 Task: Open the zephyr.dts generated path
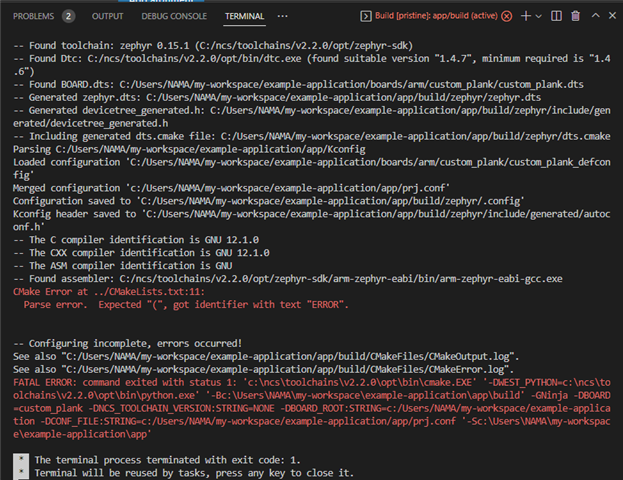click(343, 97)
